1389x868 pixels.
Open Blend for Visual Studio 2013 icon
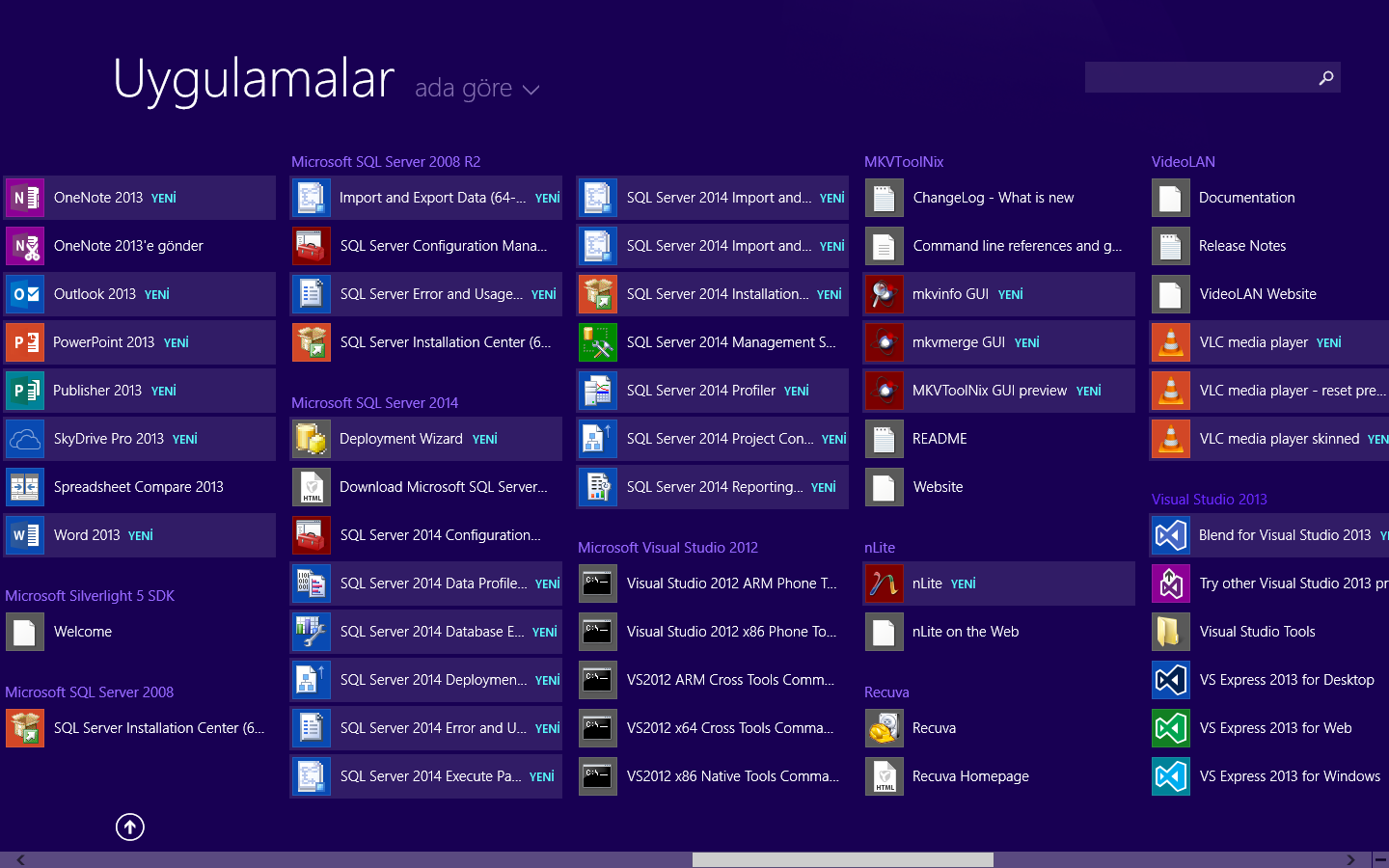pyautogui.click(x=1171, y=535)
